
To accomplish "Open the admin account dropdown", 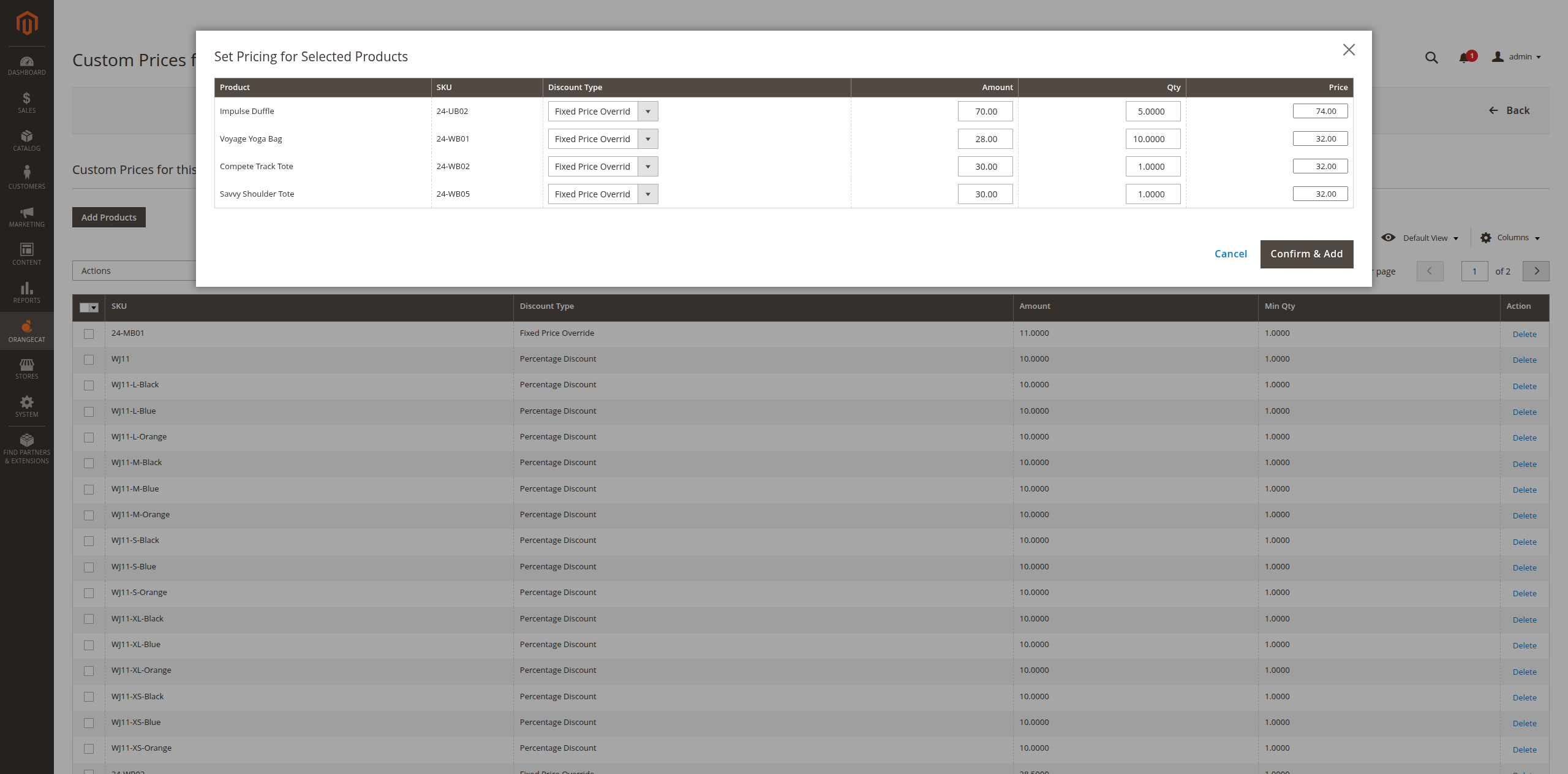I will coord(1517,57).
